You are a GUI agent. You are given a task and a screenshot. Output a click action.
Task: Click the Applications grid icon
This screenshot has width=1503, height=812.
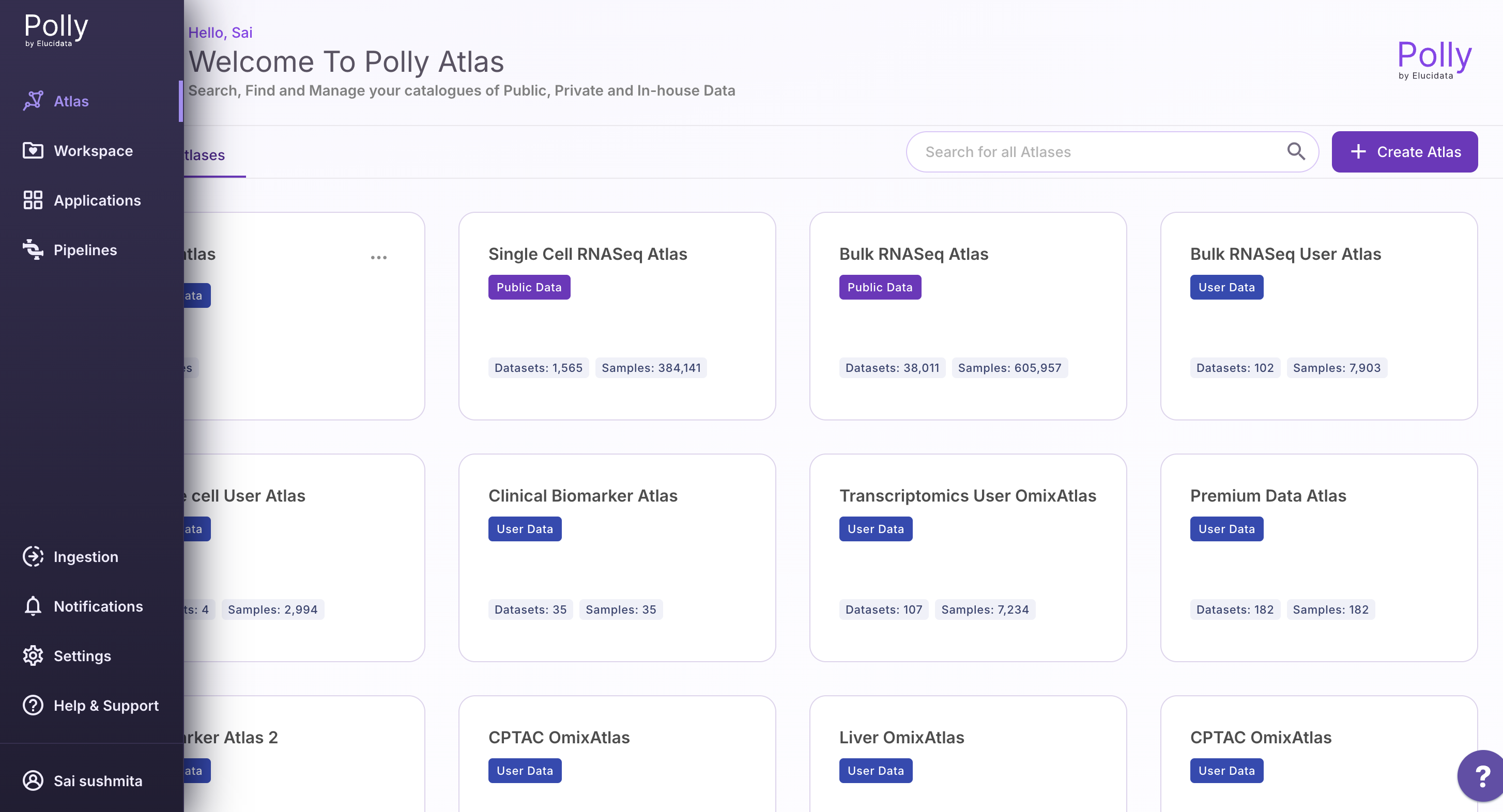pyautogui.click(x=33, y=200)
